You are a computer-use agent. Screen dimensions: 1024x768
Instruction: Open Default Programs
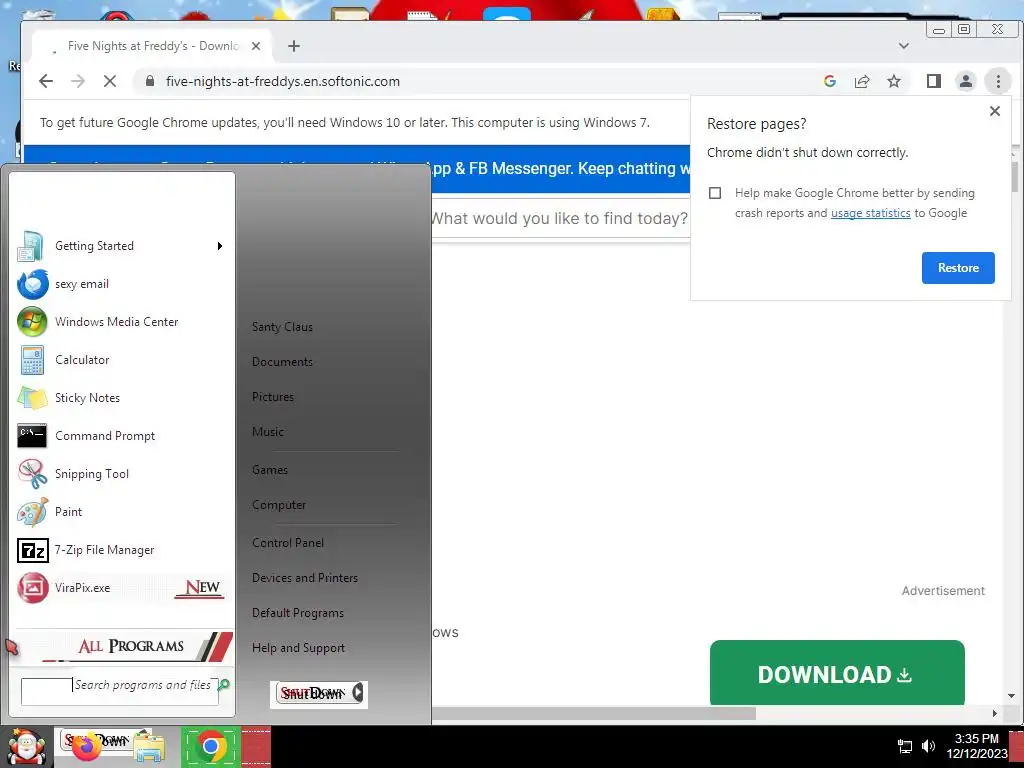tap(298, 613)
